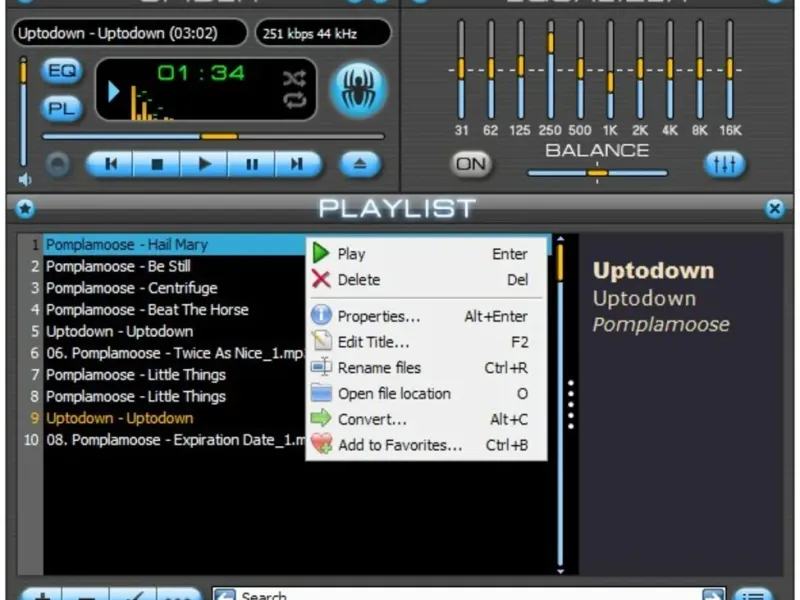
Task: Select orange track 9 Uptodown - Uptodown
Action: pyautogui.click(x=174, y=418)
